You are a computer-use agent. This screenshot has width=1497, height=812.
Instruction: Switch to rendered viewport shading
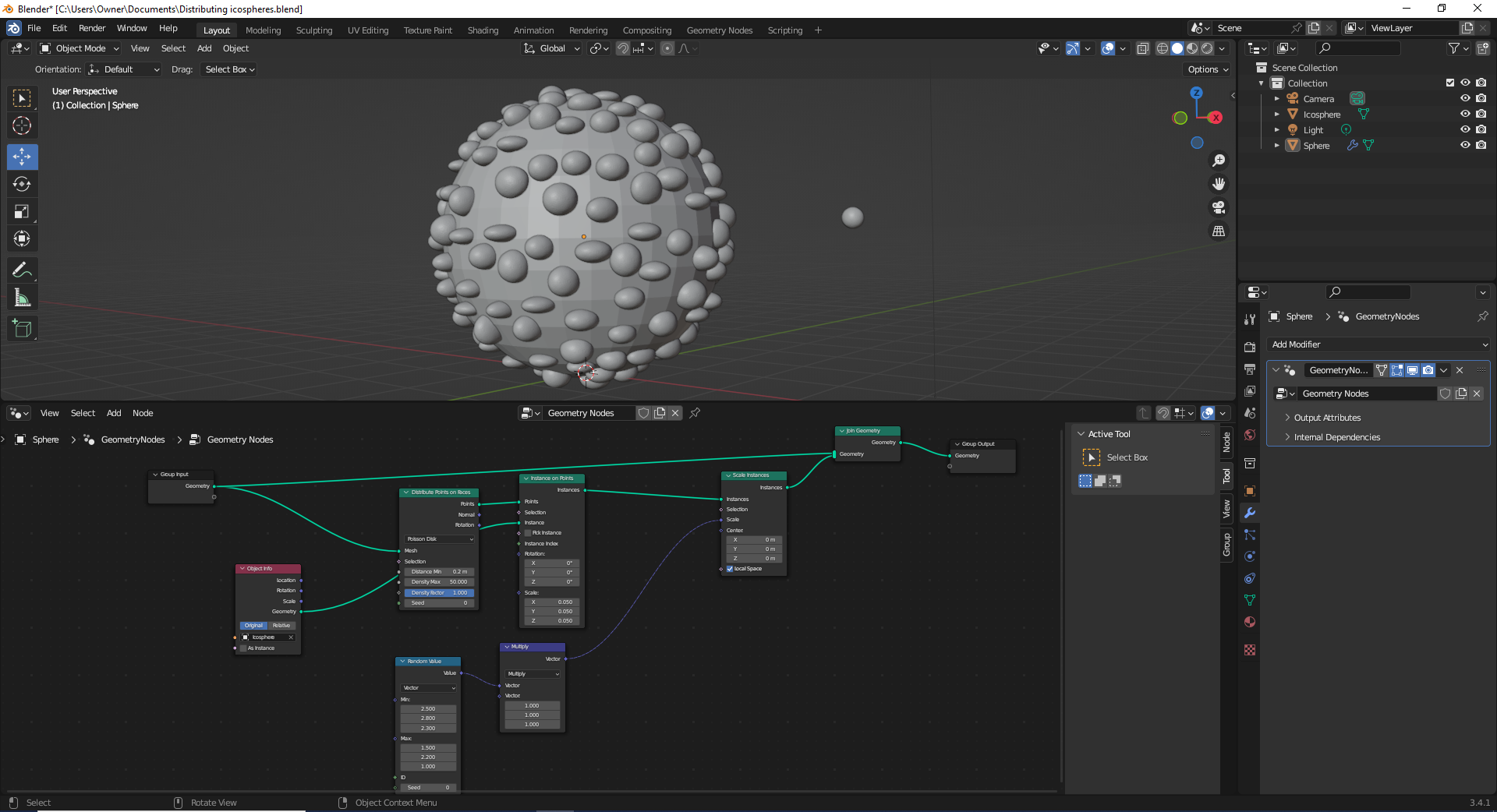(1207, 48)
